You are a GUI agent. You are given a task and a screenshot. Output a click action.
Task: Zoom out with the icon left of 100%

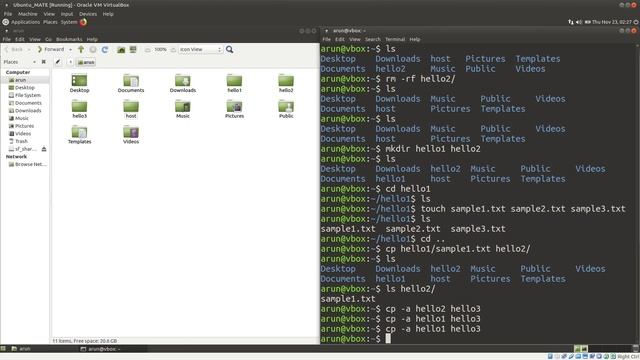pos(148,49)
